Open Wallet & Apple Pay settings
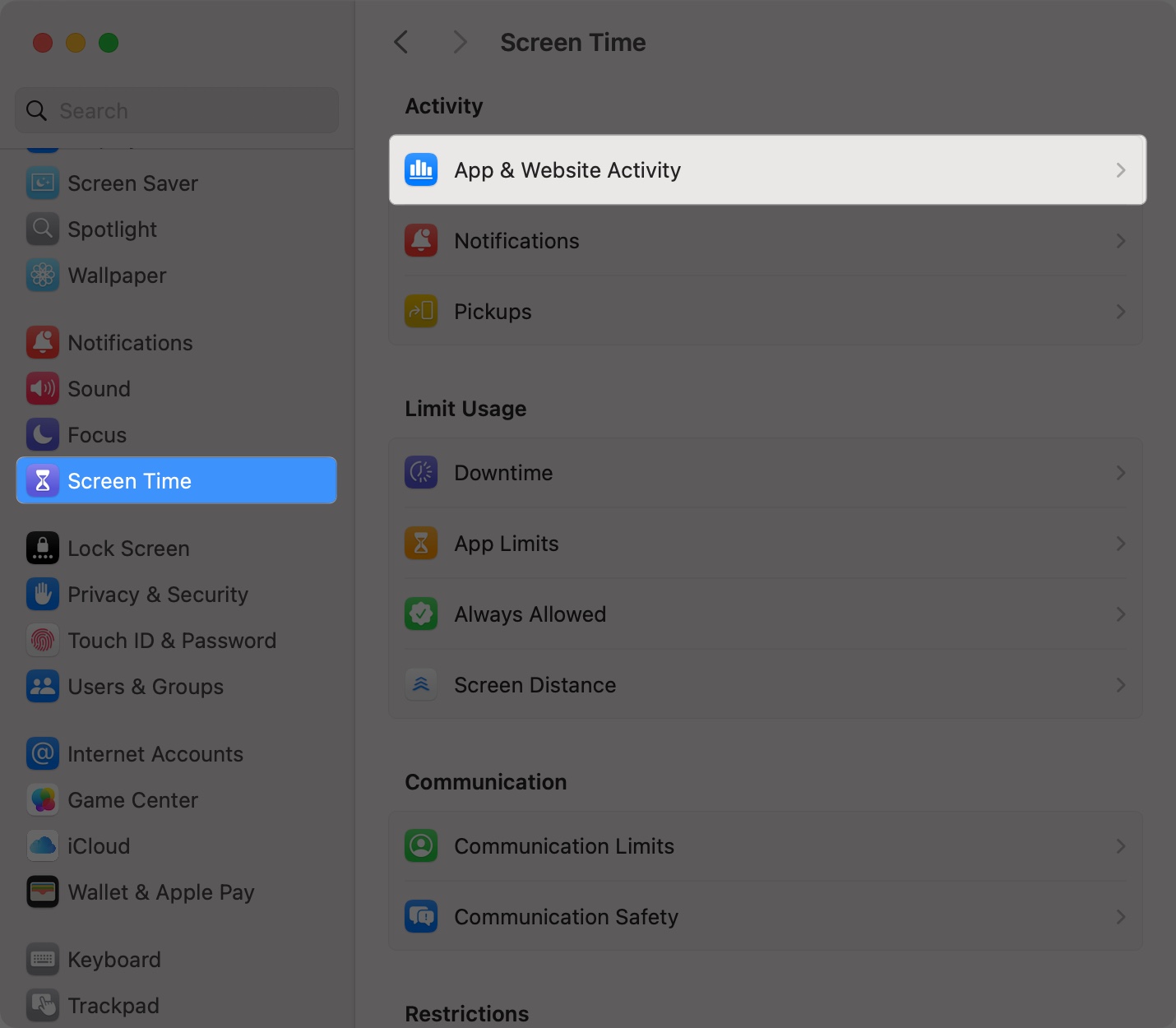 point(161,891)
